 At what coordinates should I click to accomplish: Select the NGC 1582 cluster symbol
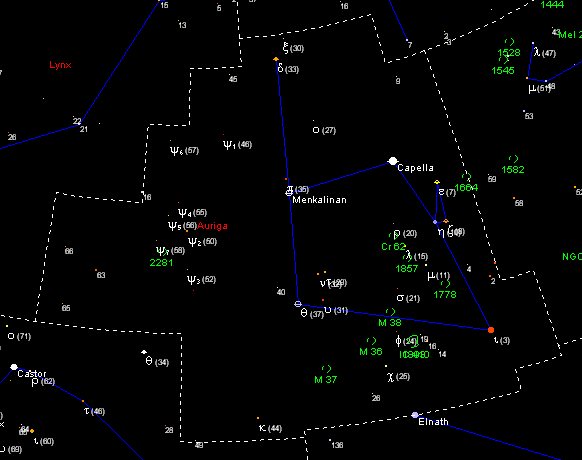[x=513, y=159]
